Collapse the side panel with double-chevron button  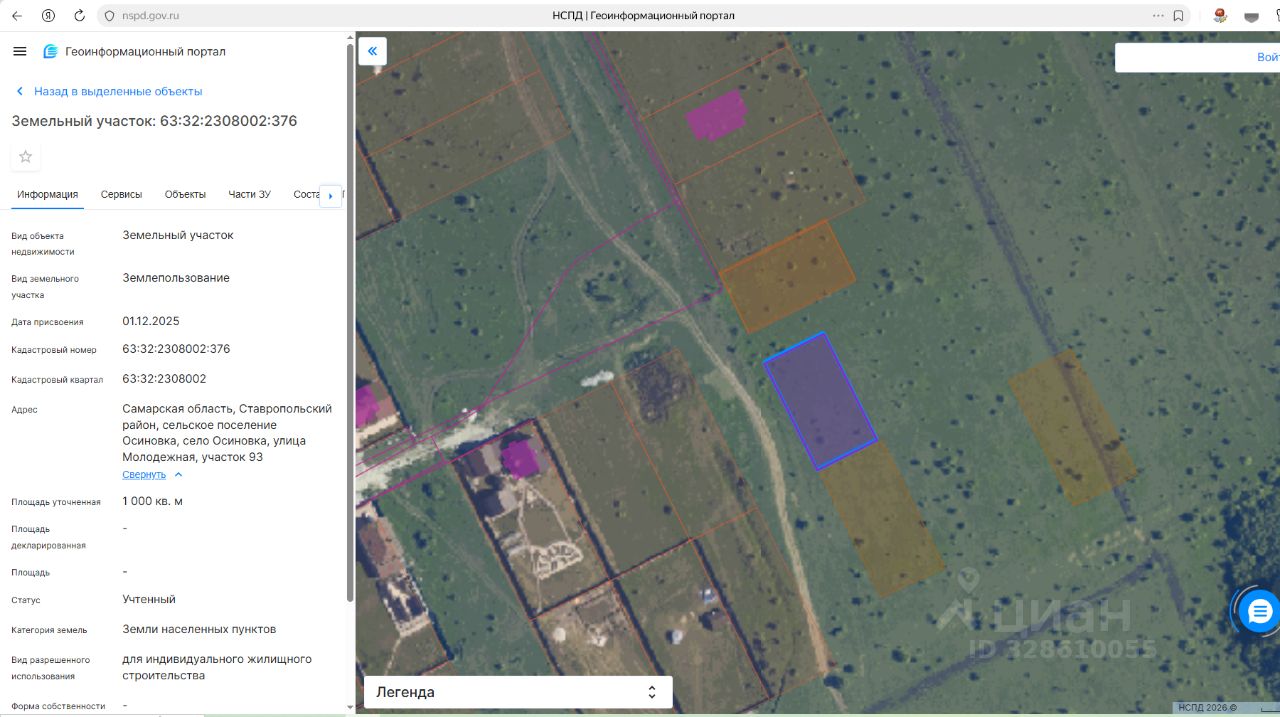[373, 51]
